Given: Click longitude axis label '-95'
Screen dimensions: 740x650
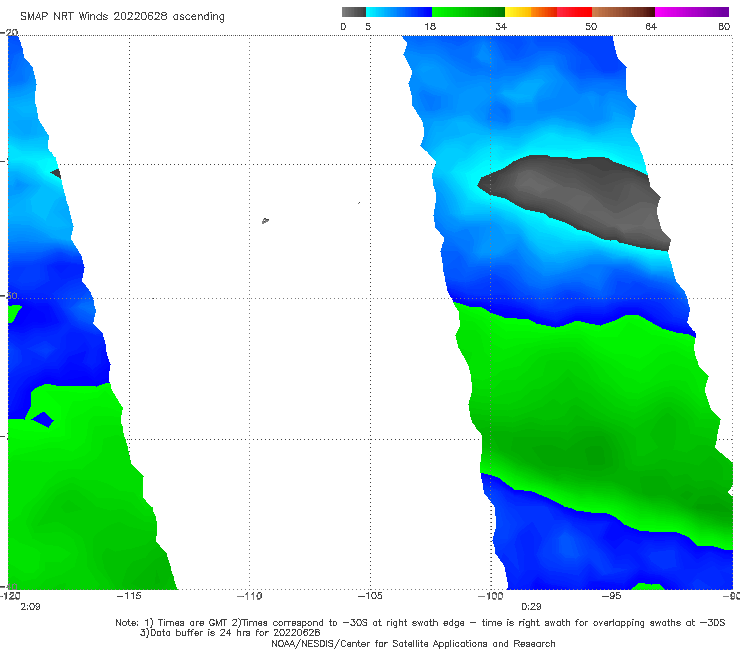Looking at the screenshot, I should [611, 596].
